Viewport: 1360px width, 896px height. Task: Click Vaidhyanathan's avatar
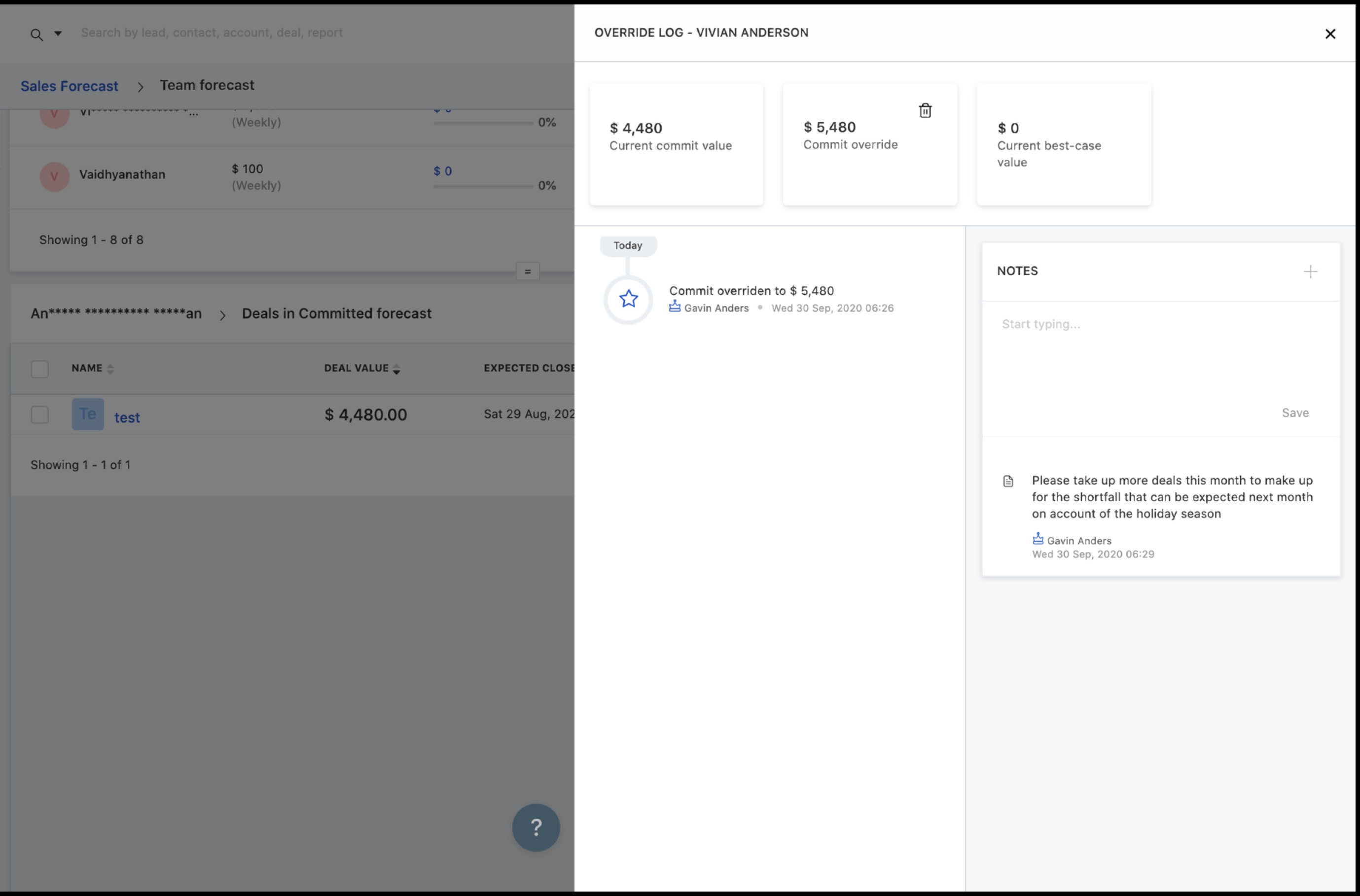coord(54,176)
